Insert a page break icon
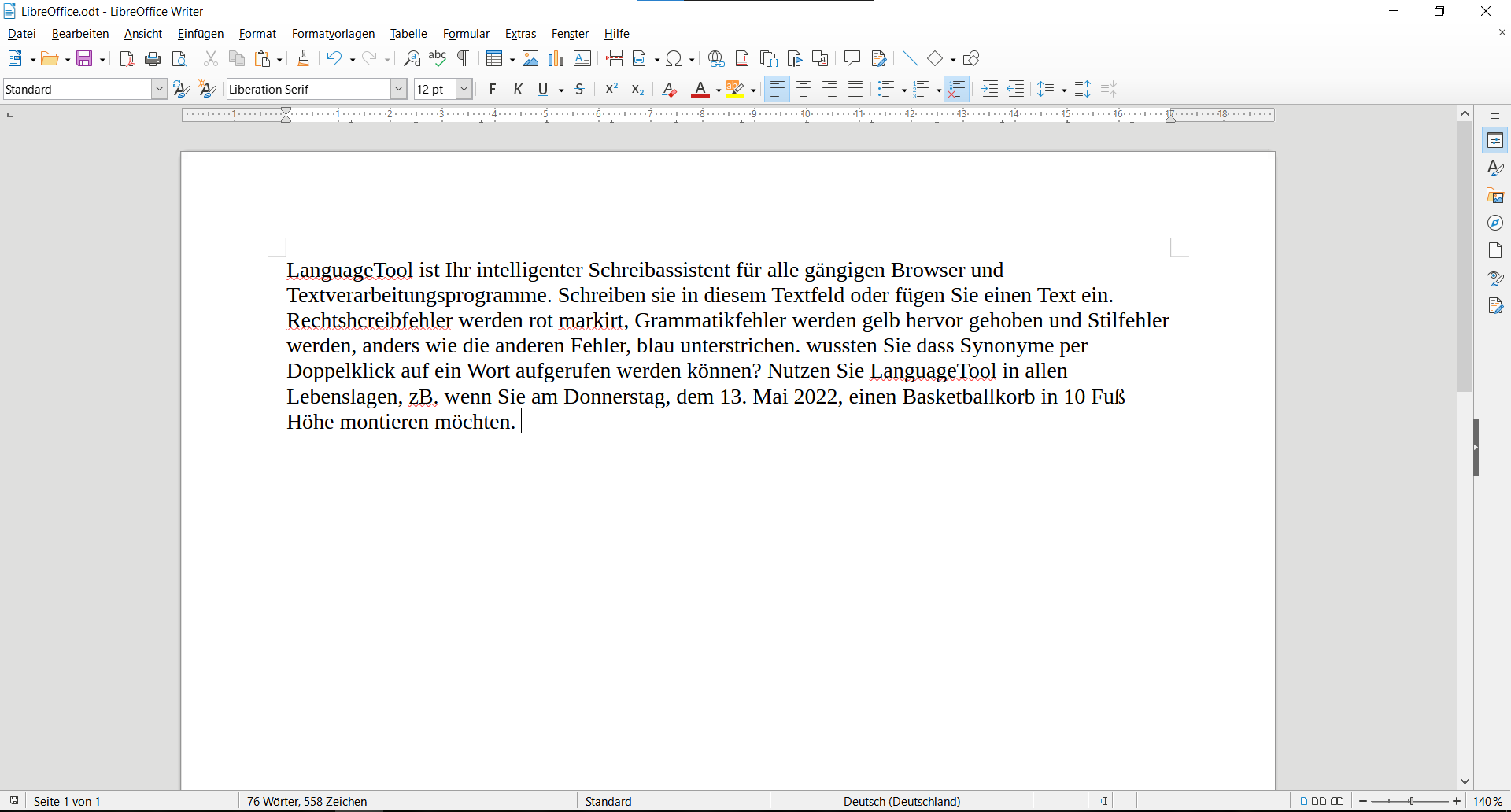This screenshot has width=1511, height=812. coord(615,58)
